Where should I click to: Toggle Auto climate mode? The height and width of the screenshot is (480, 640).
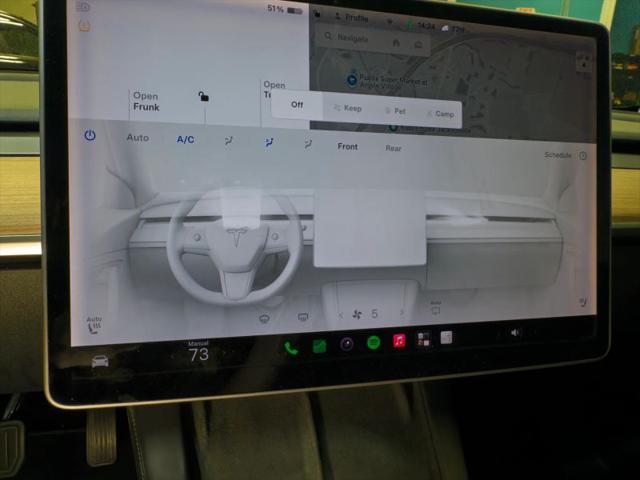pos(138,138)
